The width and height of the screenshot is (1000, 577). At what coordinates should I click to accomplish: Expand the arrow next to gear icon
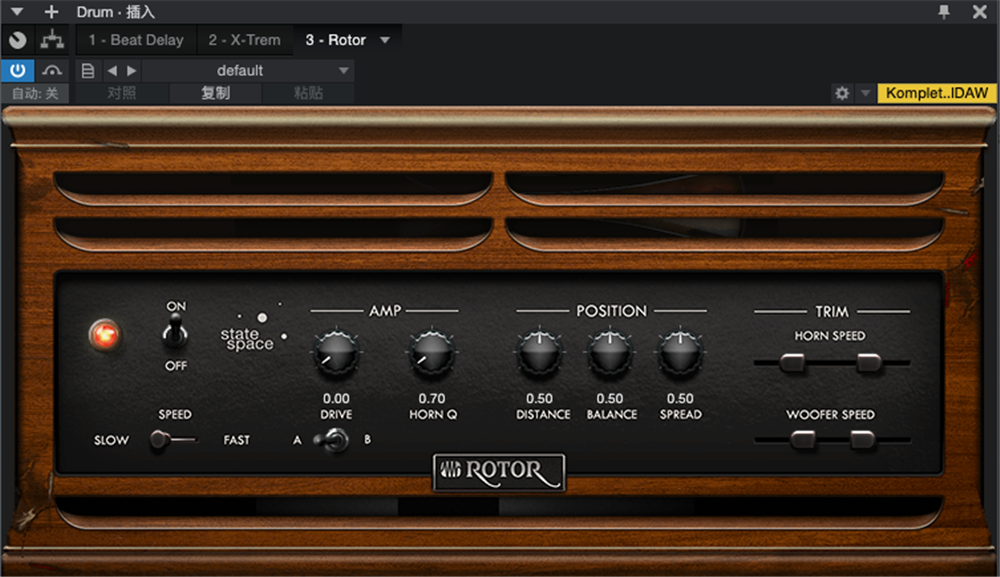[865, 94]
